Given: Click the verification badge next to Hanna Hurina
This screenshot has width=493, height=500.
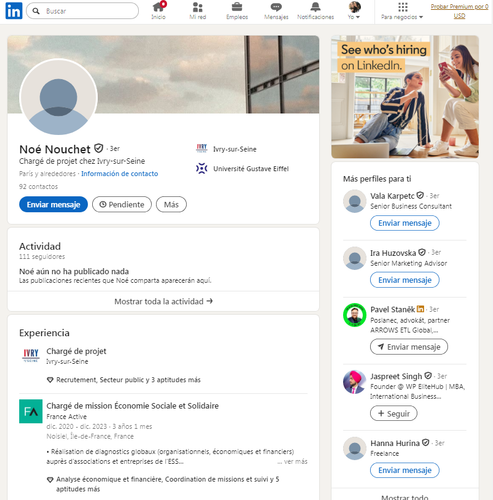Looking at the screenshot, I should coord(426,443).
